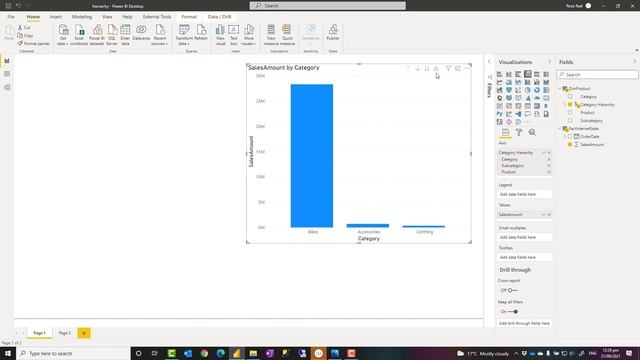The image size is (640, 360).
Task: Open the Fields tab in Visualizations pane
Action: [x=505, y=132]
